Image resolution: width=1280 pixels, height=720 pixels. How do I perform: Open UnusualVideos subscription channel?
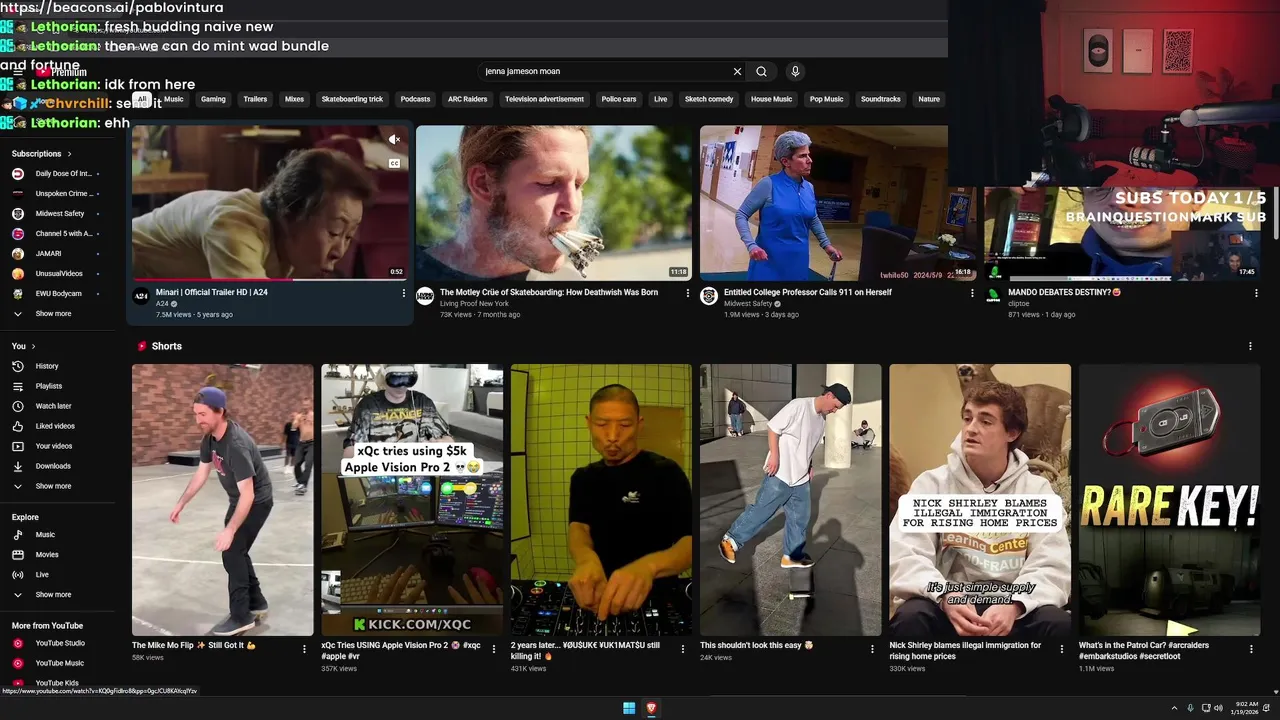(x=58, y=274)
